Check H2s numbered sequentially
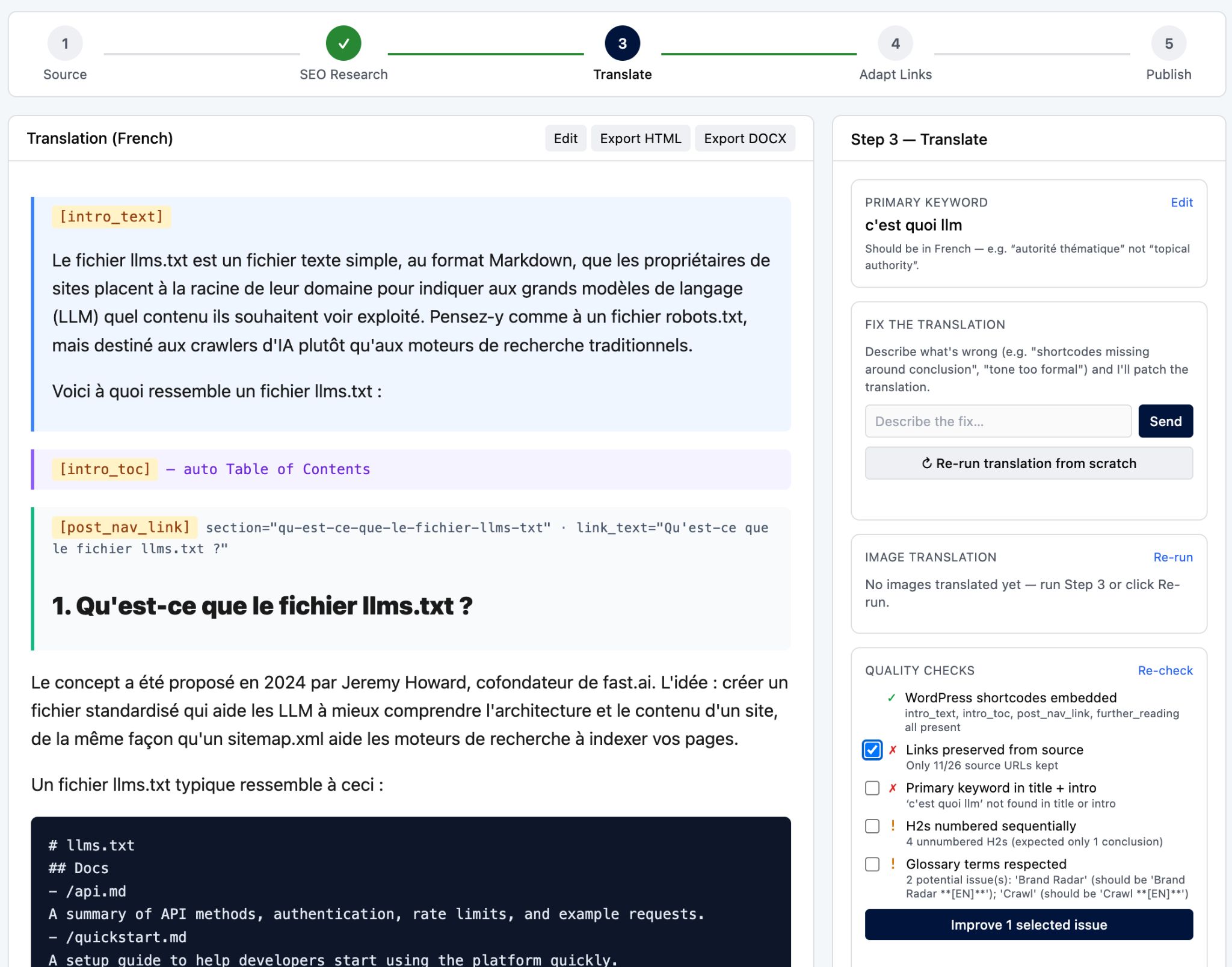This screenshot has height=967, width=1232. (x=872, y=826)
